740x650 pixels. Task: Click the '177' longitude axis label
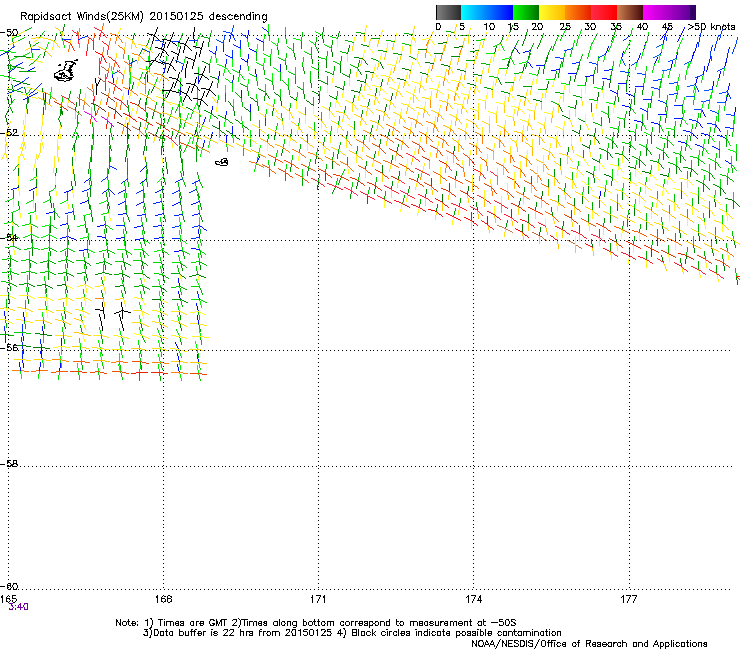(x=629, y=599)
